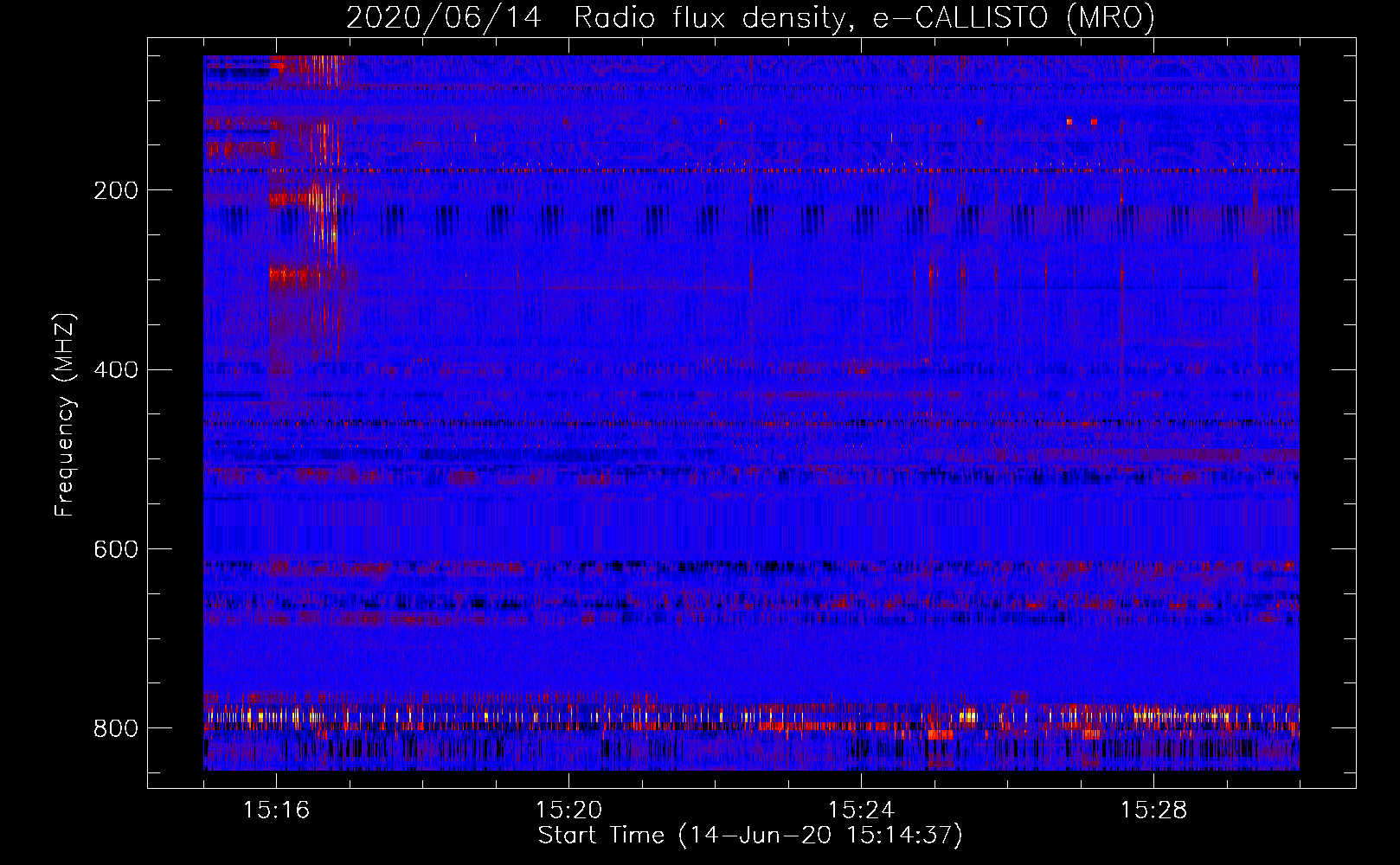The height and width of the screenshot is (865, 1400).
Task: Click the '15:24' time axis label
Action: pyautogui.click(x=861, y=810)
